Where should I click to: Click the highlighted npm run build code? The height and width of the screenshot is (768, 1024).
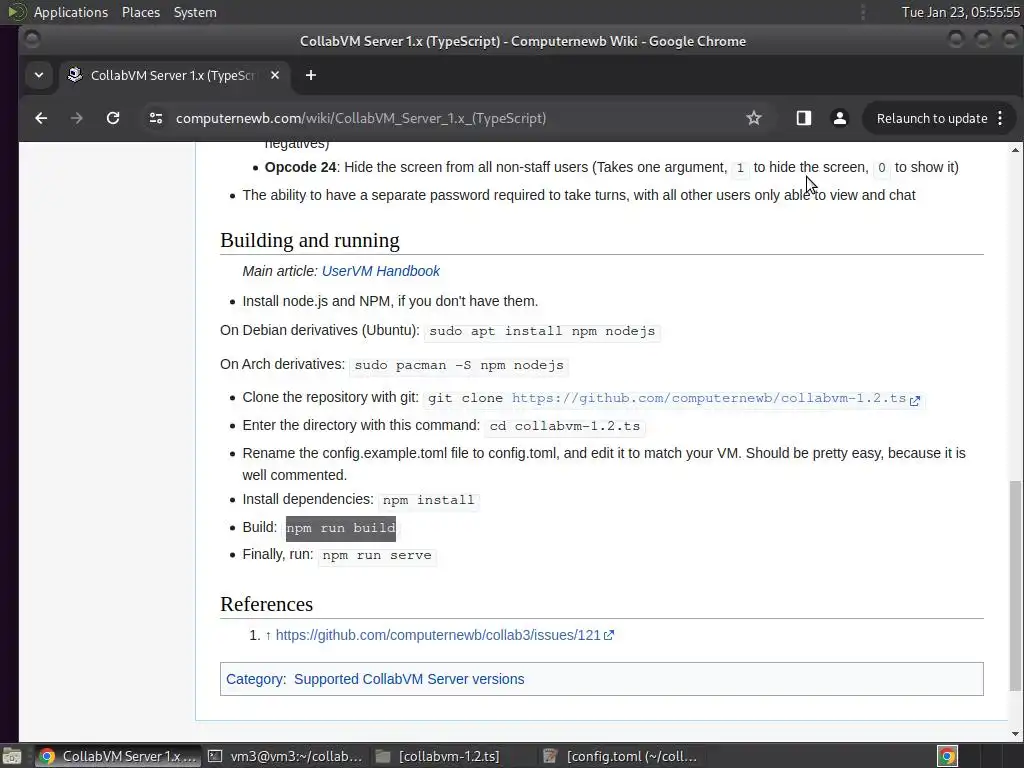[x=341, y=528]
